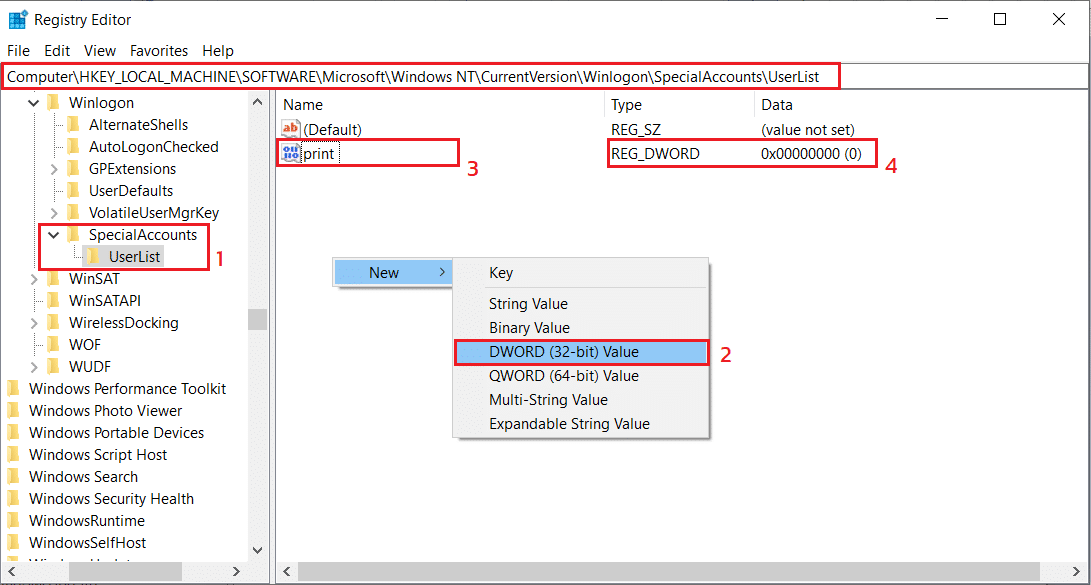Click the tree pane vertical scrollbar down arrow

click(x=258, y=550)
